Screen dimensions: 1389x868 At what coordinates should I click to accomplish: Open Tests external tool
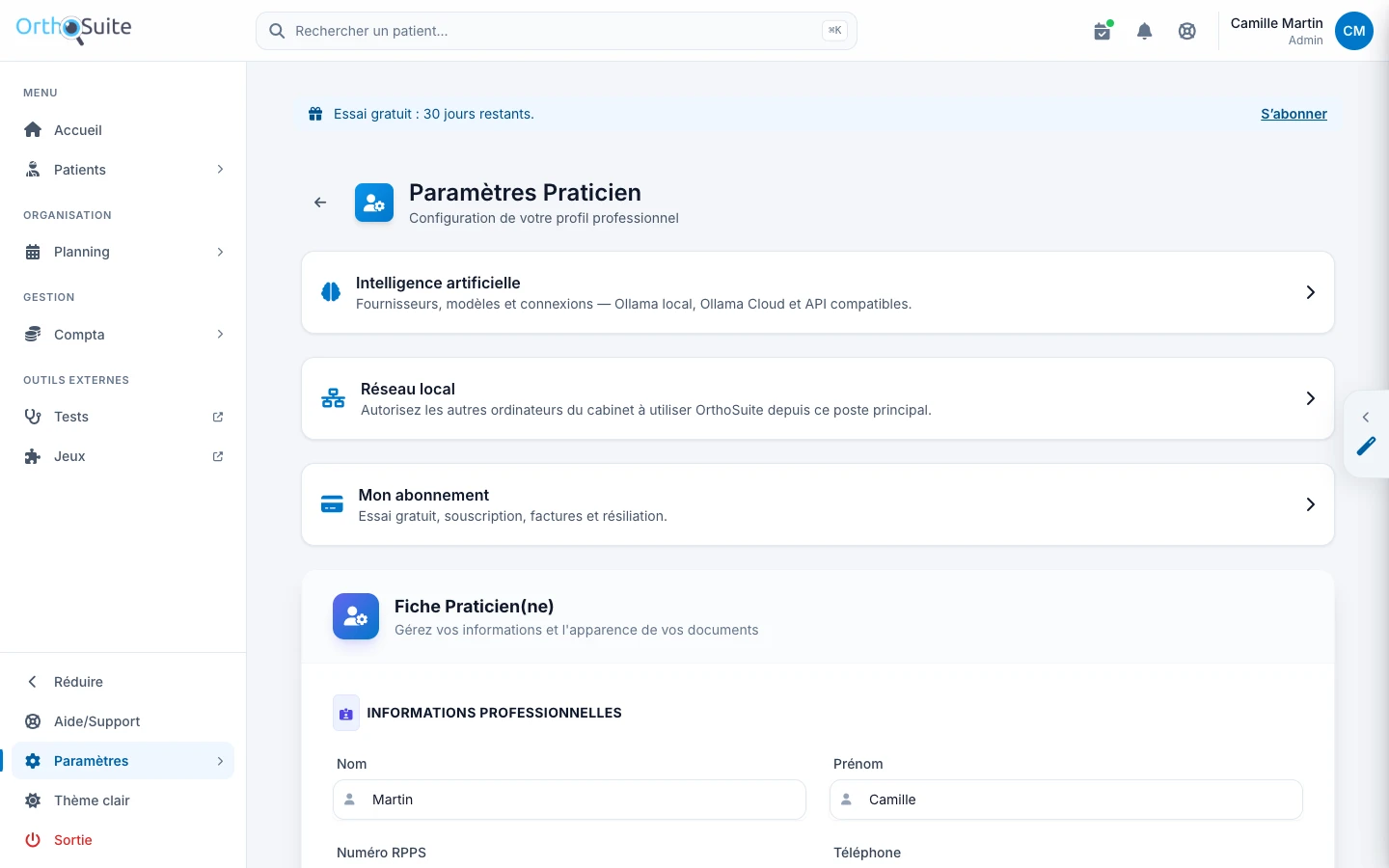(123, 417)
